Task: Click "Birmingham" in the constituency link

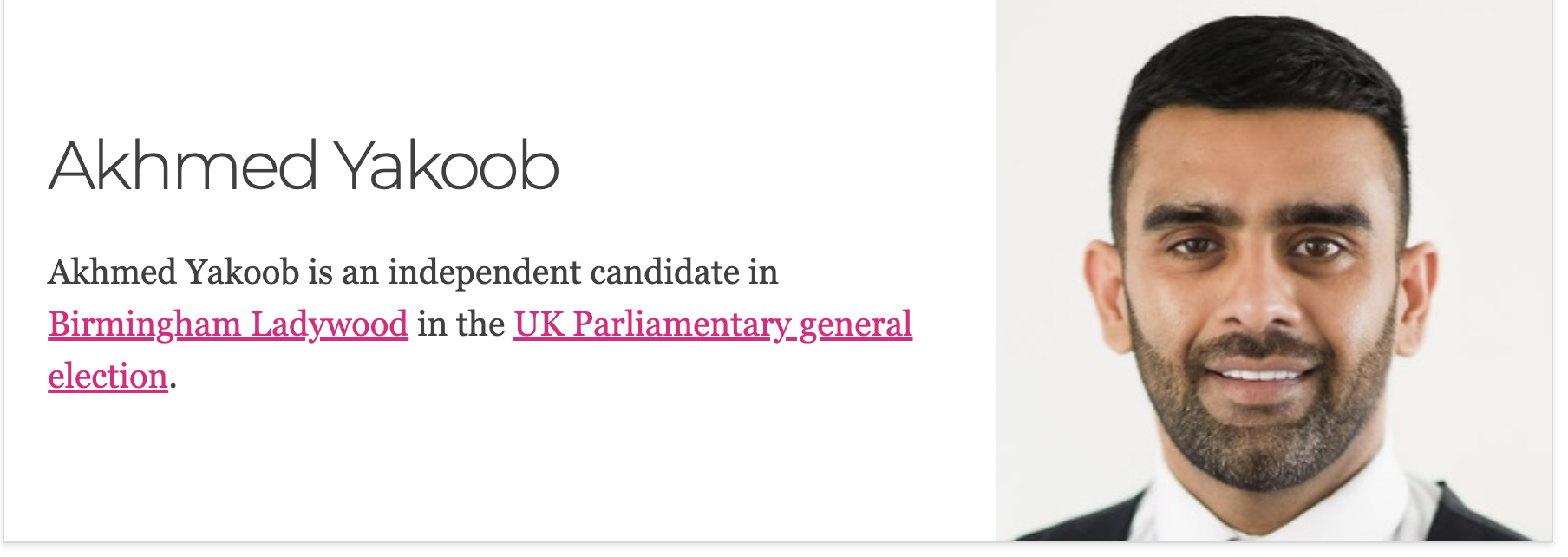Action: [145, 324]
